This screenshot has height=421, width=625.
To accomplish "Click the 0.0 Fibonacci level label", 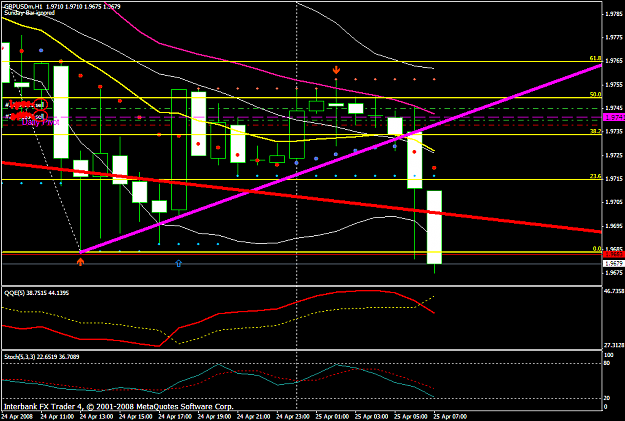I will [597, 249].
